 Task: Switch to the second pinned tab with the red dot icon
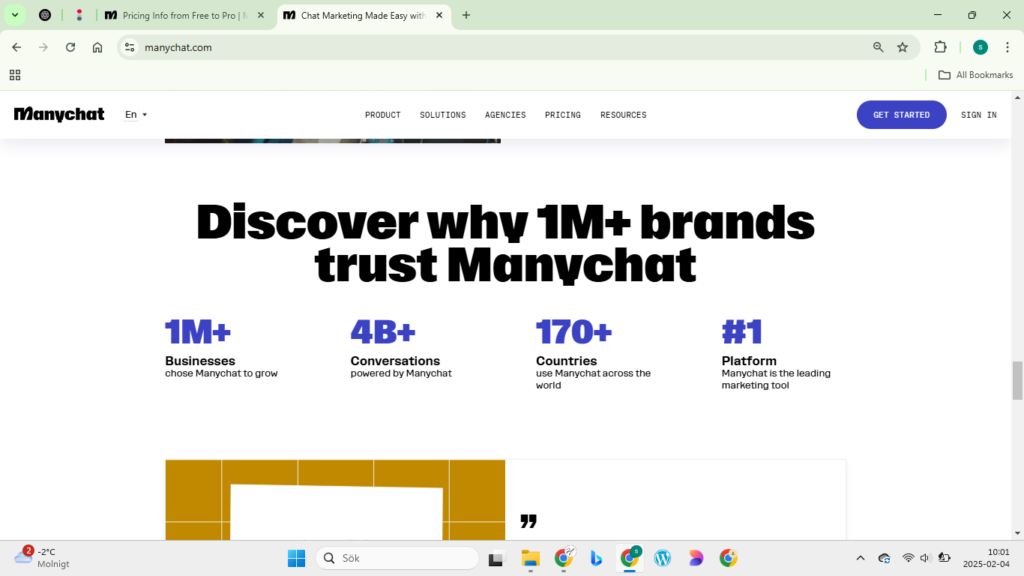point(80,15)
